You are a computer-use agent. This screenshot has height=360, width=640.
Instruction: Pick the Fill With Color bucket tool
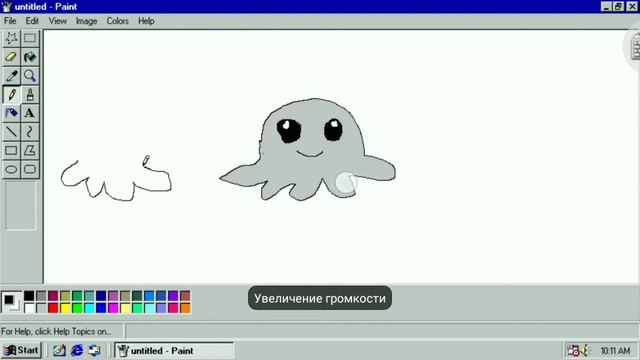pyautogui.click(x=30, y=57)
